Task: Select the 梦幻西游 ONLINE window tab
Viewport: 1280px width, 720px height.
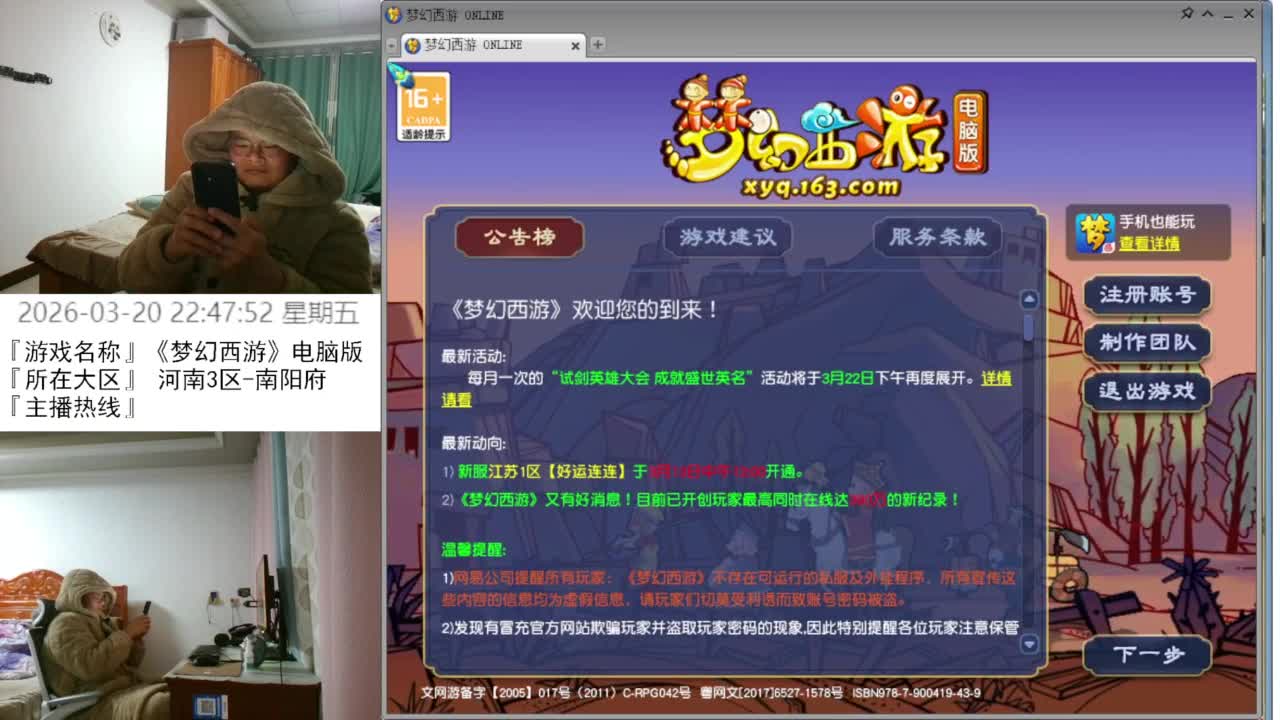Action: click(493, 45)
